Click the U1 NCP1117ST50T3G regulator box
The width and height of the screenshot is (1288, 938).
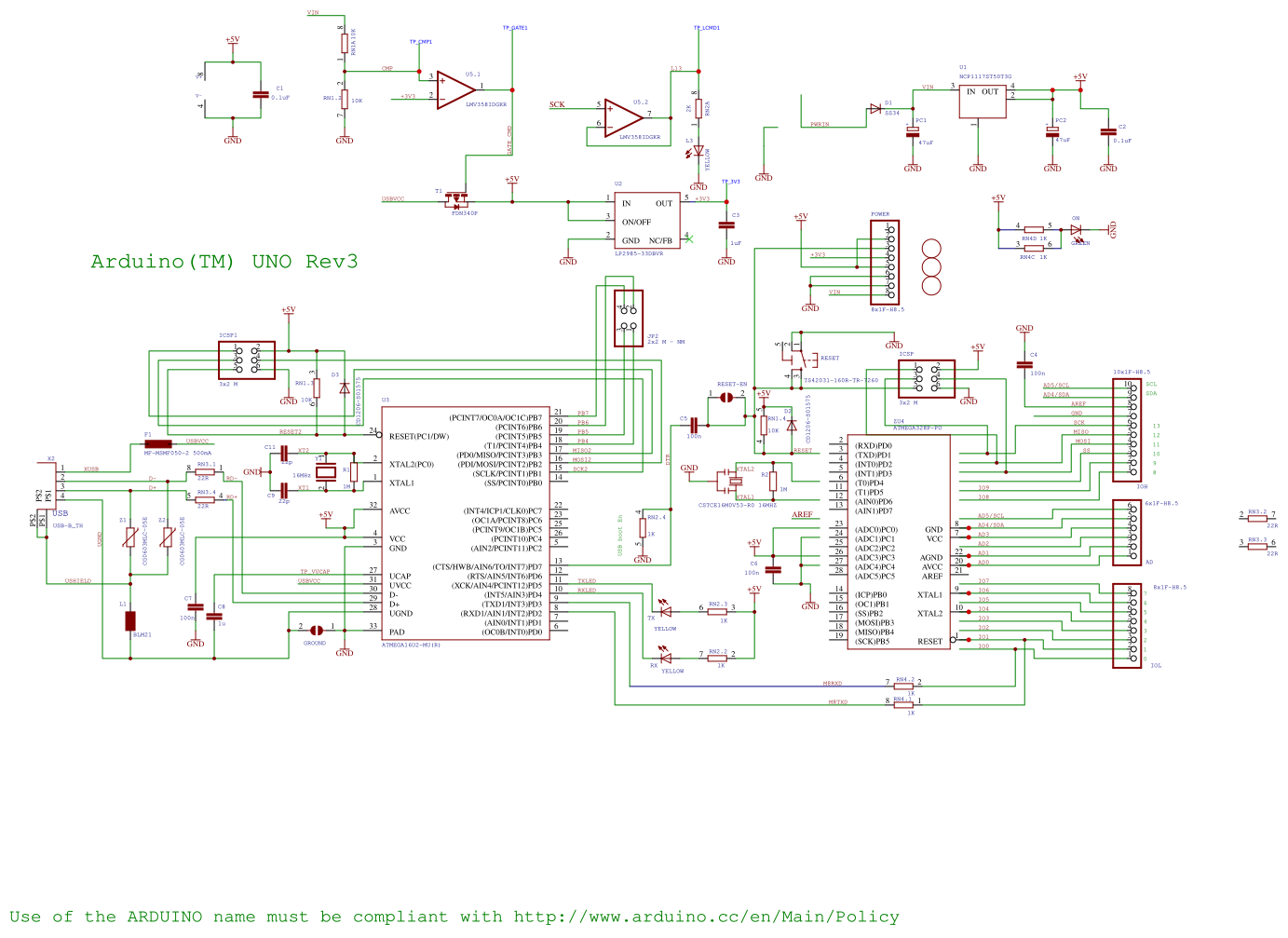point(983,102)
